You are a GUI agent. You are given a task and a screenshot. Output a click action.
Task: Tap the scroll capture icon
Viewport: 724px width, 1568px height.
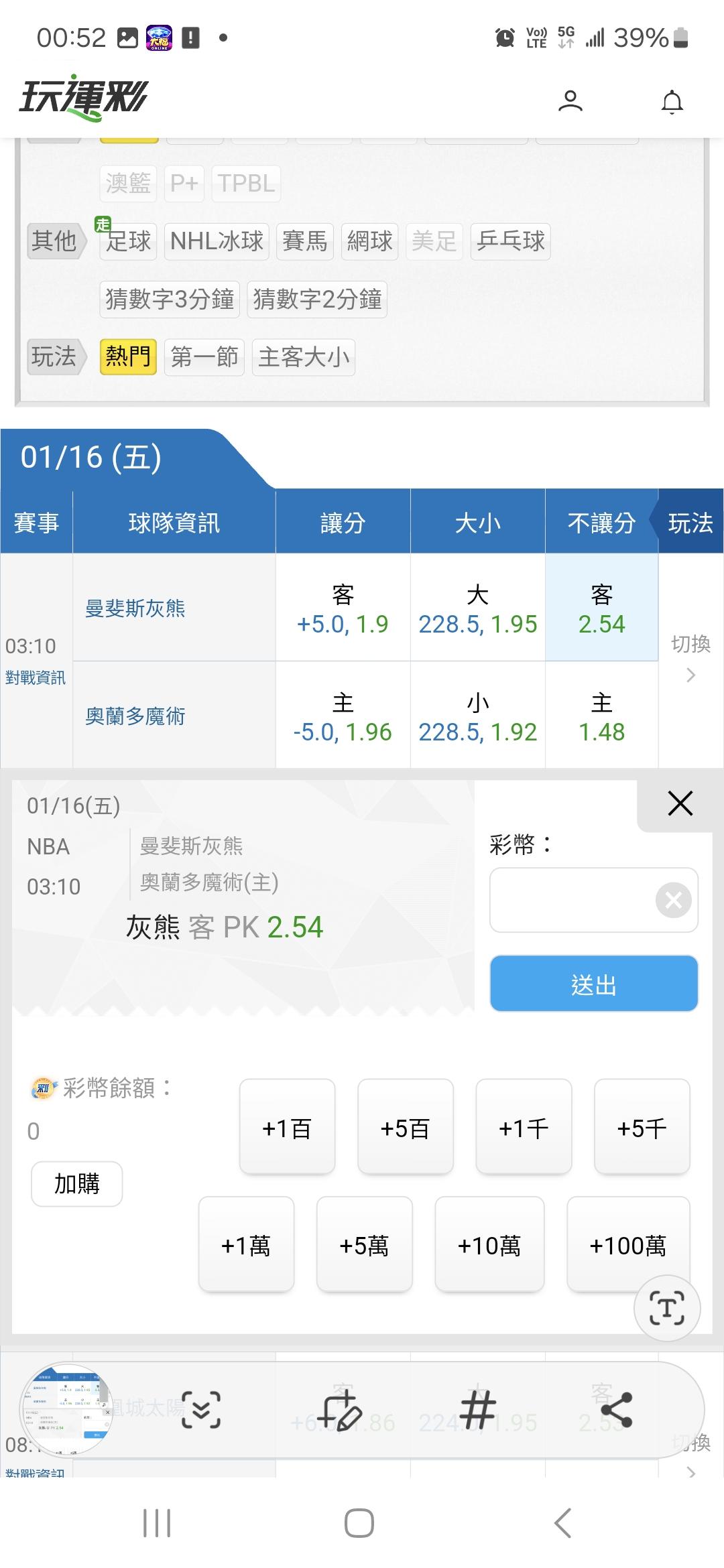click(x=201, y=1409)
